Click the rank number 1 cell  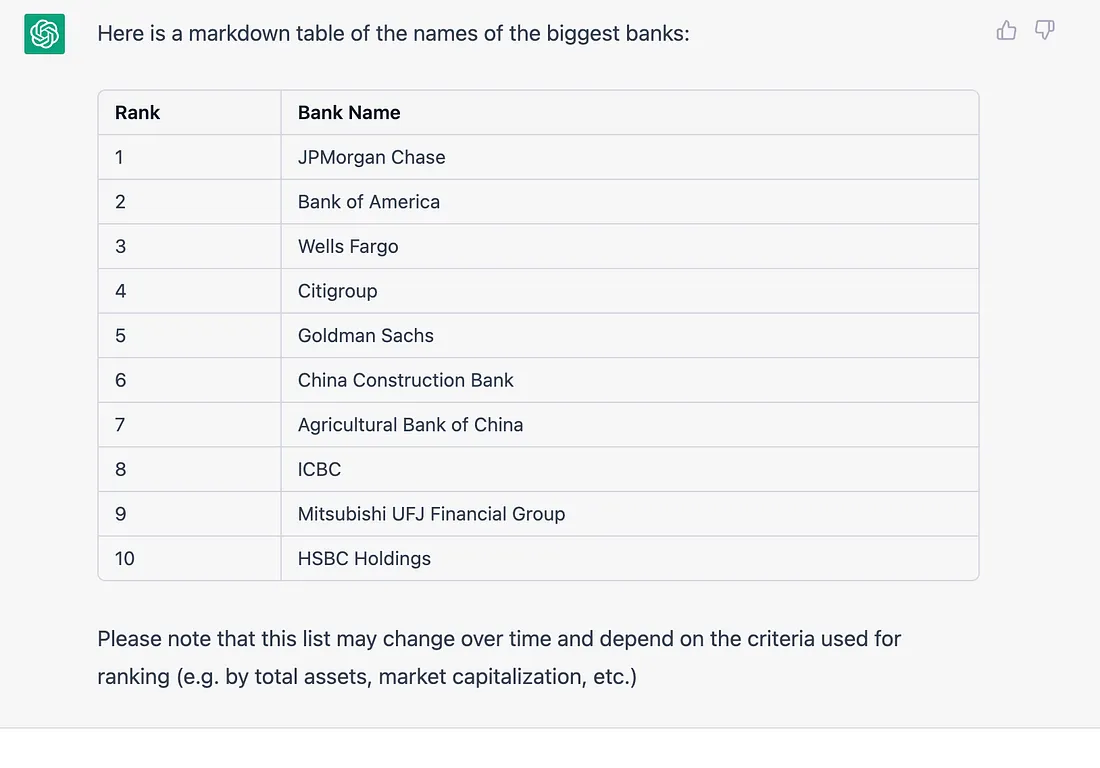189,157
